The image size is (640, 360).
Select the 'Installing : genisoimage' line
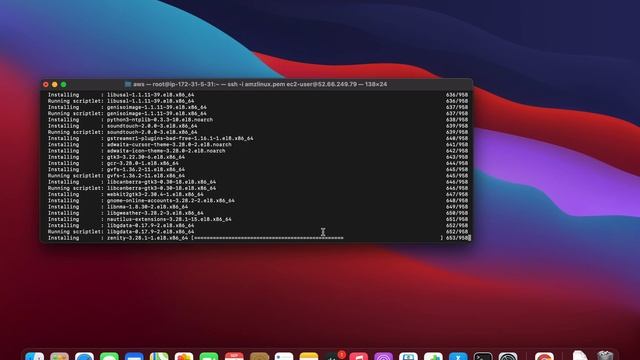(x=258, y=107)
